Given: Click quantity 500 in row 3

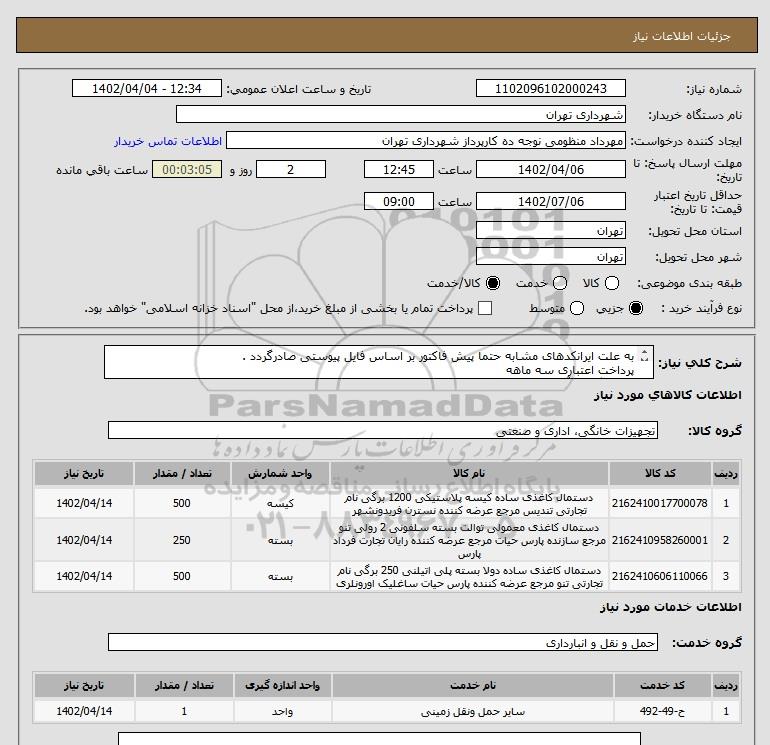Looking at the screenshot, I should (182, 576).
